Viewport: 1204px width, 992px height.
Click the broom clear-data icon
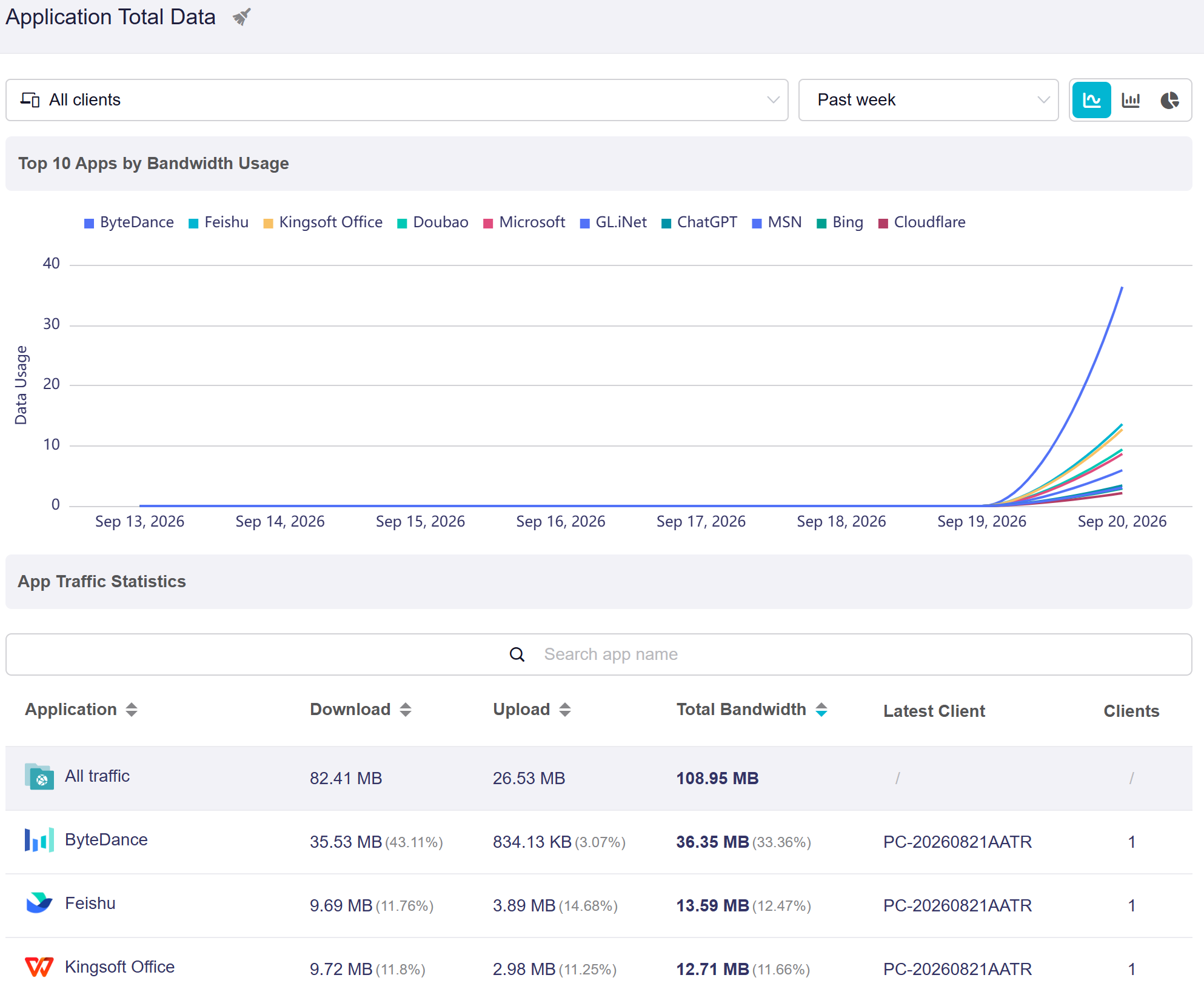pyautogui.click(x=241, y=17)
